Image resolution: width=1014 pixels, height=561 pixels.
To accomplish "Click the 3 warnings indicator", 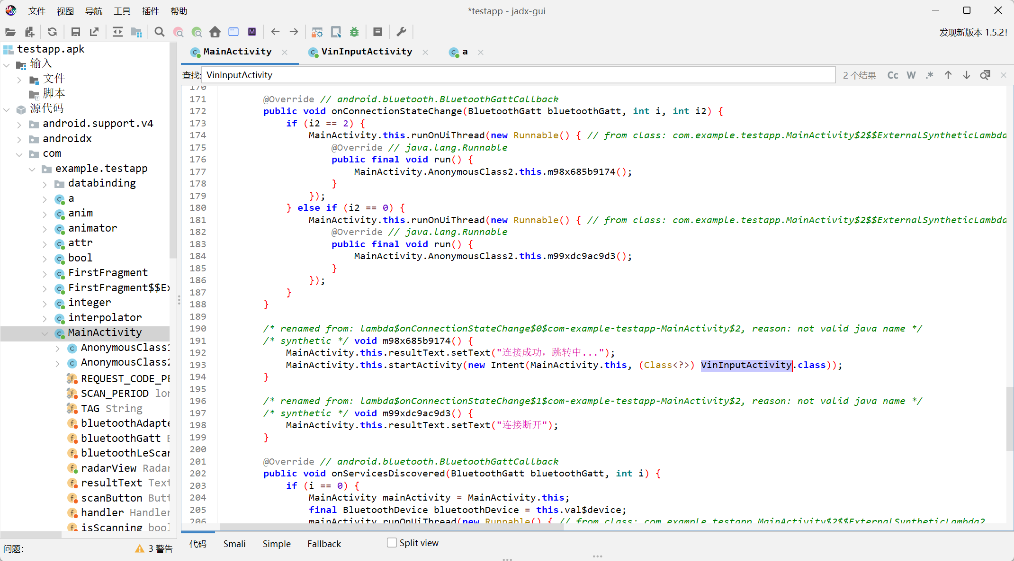I will [x=154, y=549].
